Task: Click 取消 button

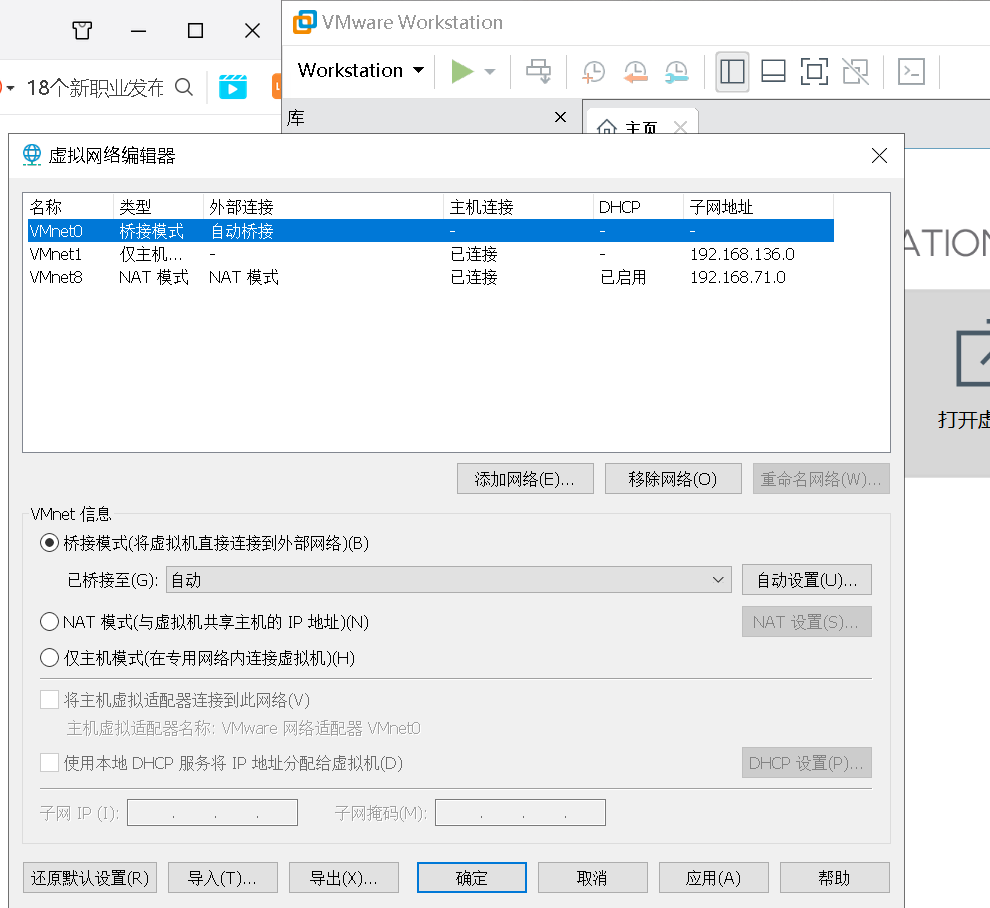Action: coord(593,878)
